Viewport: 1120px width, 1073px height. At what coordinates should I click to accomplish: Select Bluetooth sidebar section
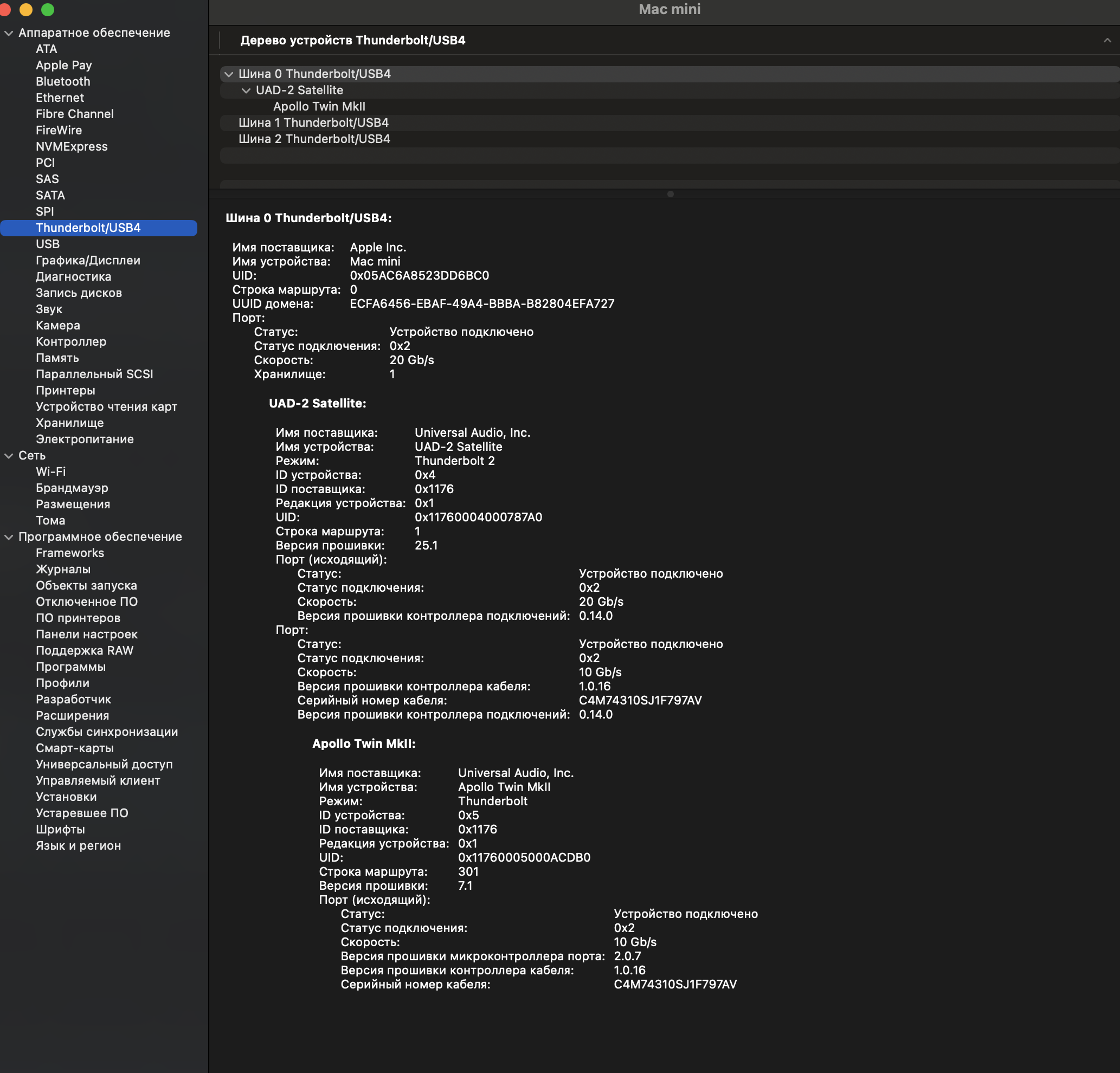tap(64, 81)
